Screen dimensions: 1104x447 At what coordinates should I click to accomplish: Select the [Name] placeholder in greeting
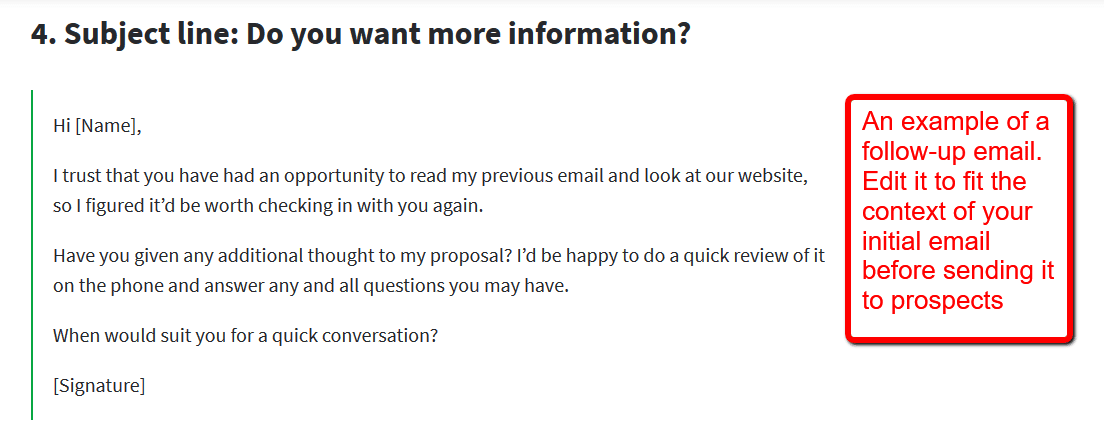[108, 126]
